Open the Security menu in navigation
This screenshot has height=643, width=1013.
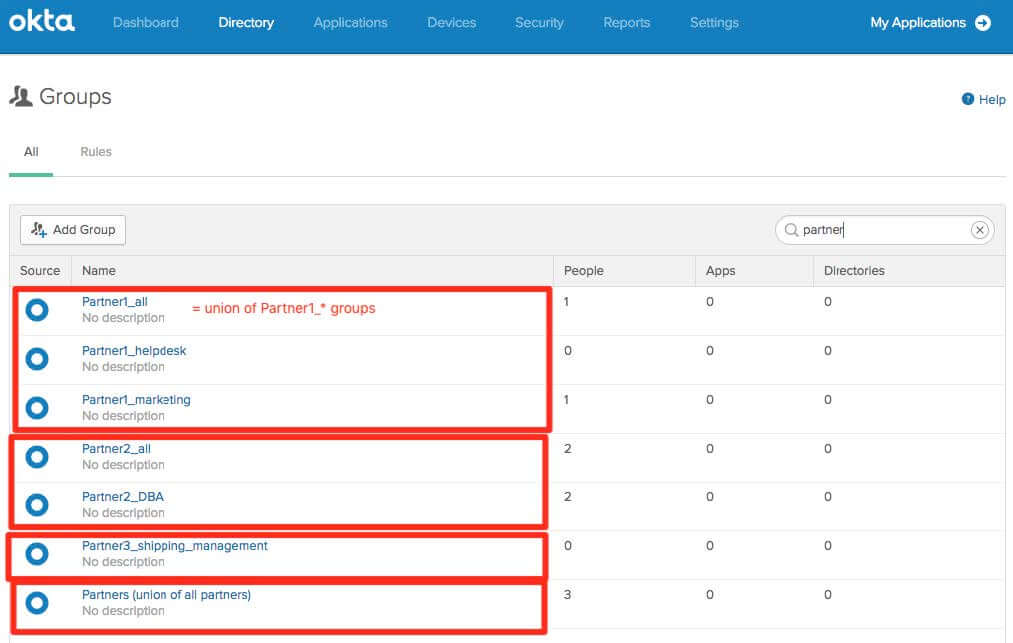539,22
